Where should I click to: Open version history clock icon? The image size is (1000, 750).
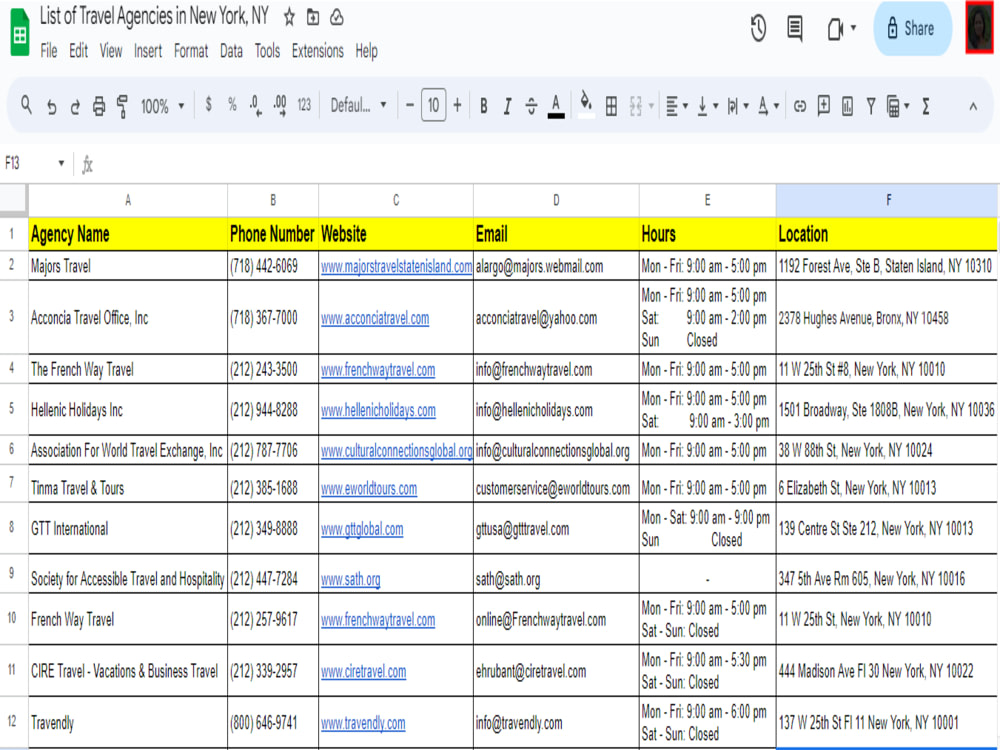click(758, 29)
